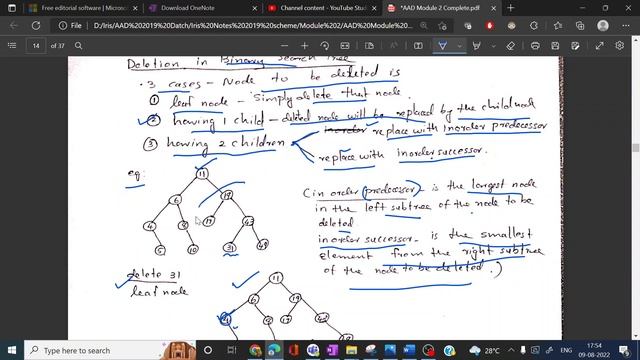The height and width of the screenshot is (360, 640).
Task: Expand the Highlight color options
Action: (493, 46)
